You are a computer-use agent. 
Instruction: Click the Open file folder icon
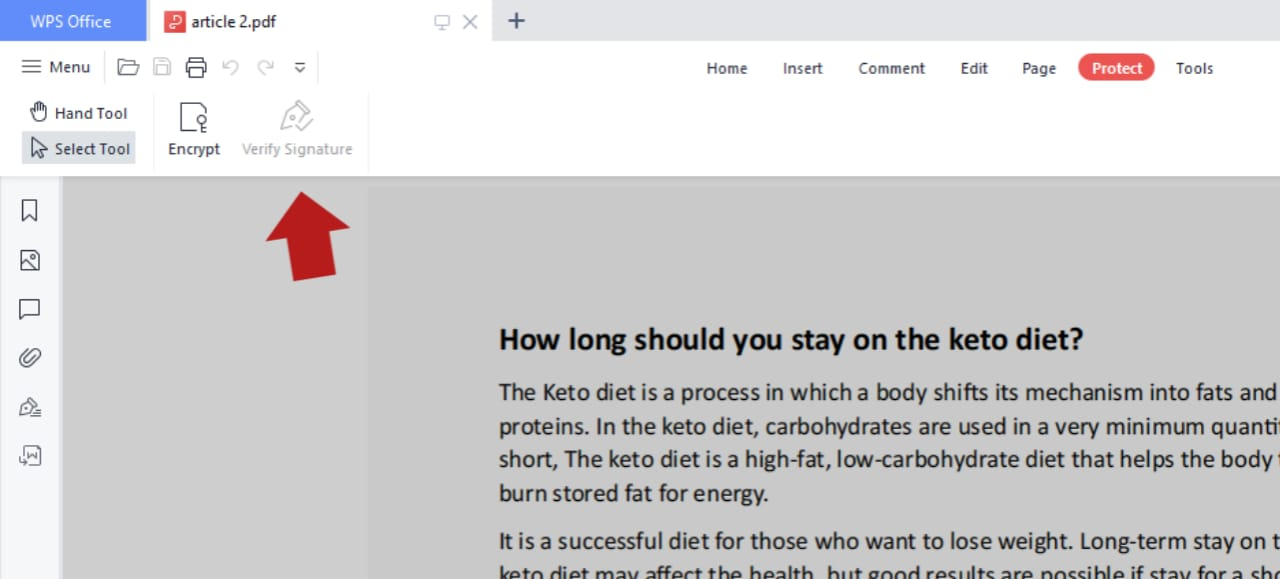tap(128, 67)
